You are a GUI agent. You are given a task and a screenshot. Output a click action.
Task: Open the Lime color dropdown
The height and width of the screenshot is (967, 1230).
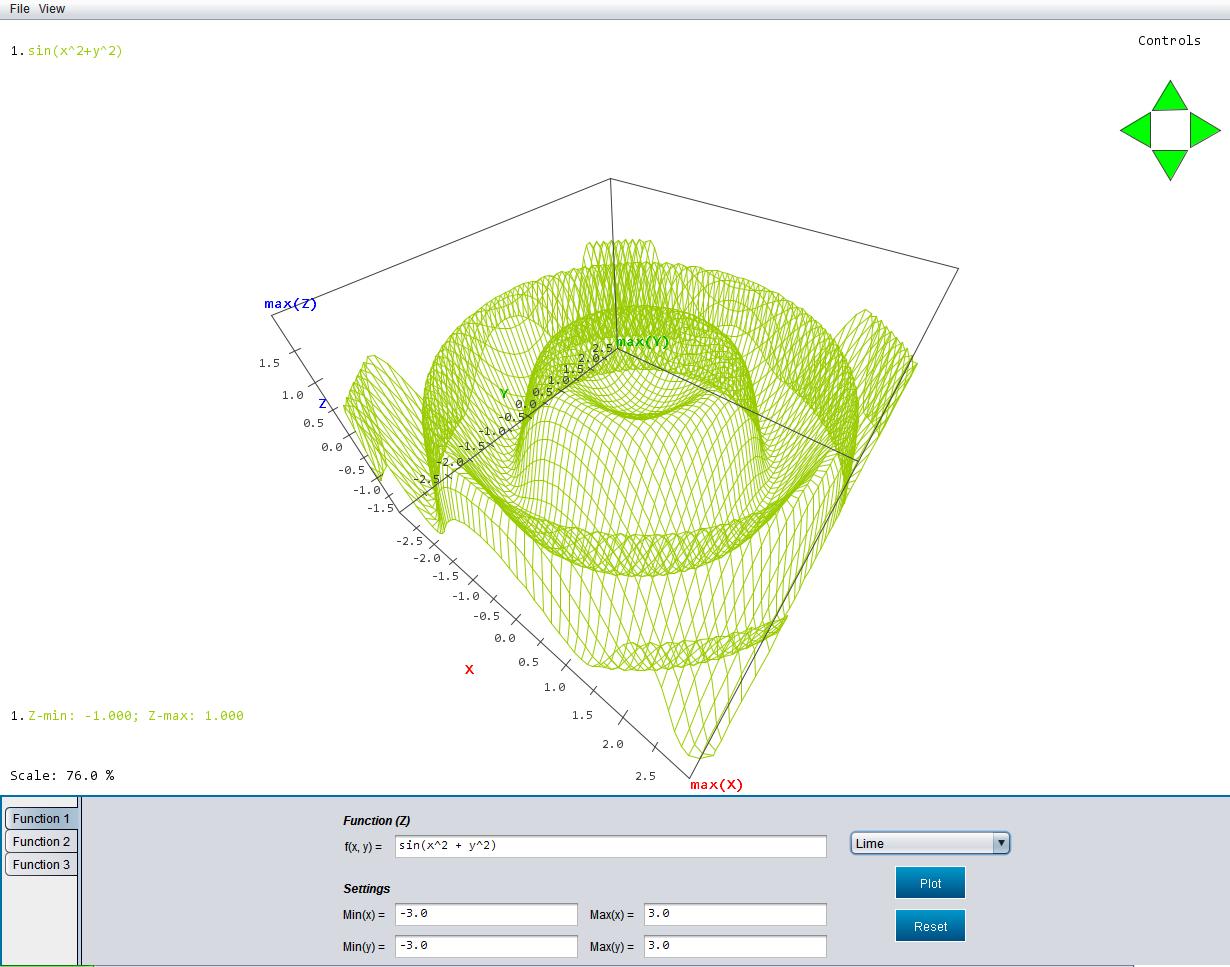tap(930, 844)
